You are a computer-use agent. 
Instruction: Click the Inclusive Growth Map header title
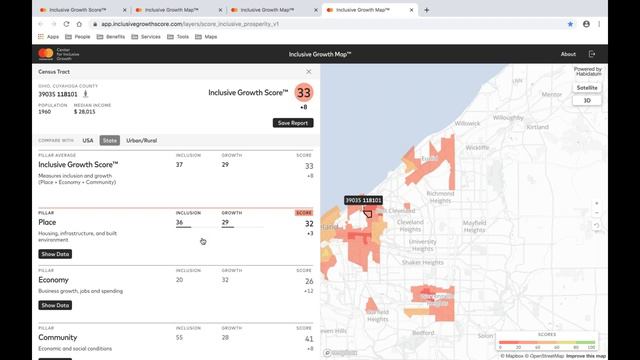coord(320,54)
